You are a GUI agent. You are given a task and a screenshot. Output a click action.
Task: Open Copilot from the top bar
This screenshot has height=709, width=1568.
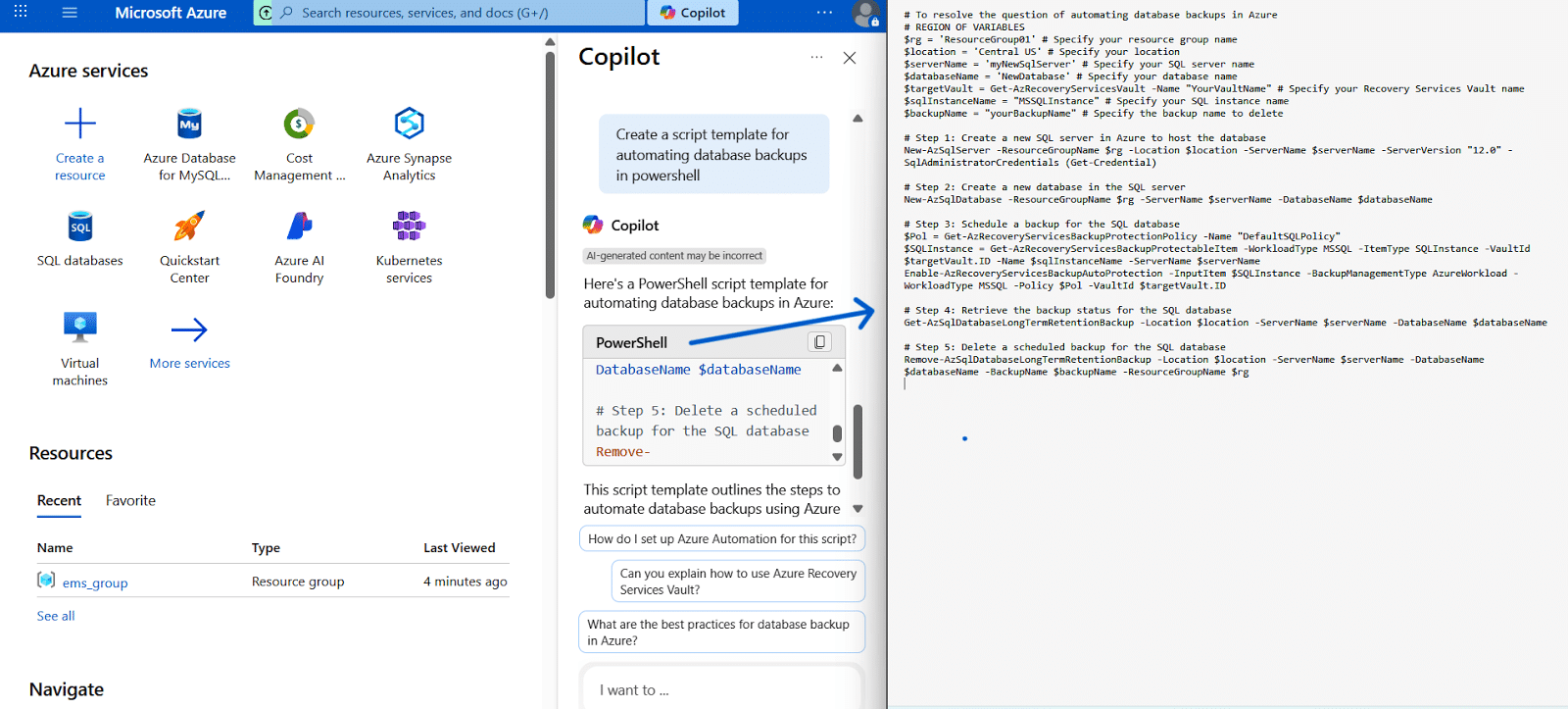(693, 13)
